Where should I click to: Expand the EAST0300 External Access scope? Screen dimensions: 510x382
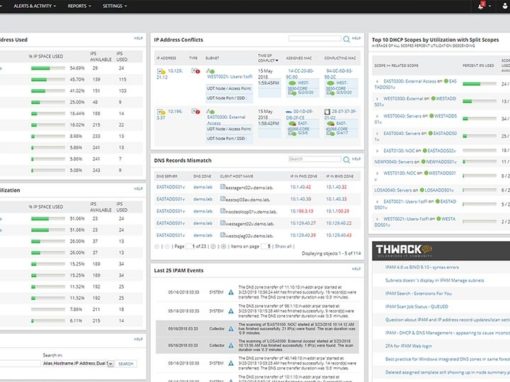coord(377,81)
